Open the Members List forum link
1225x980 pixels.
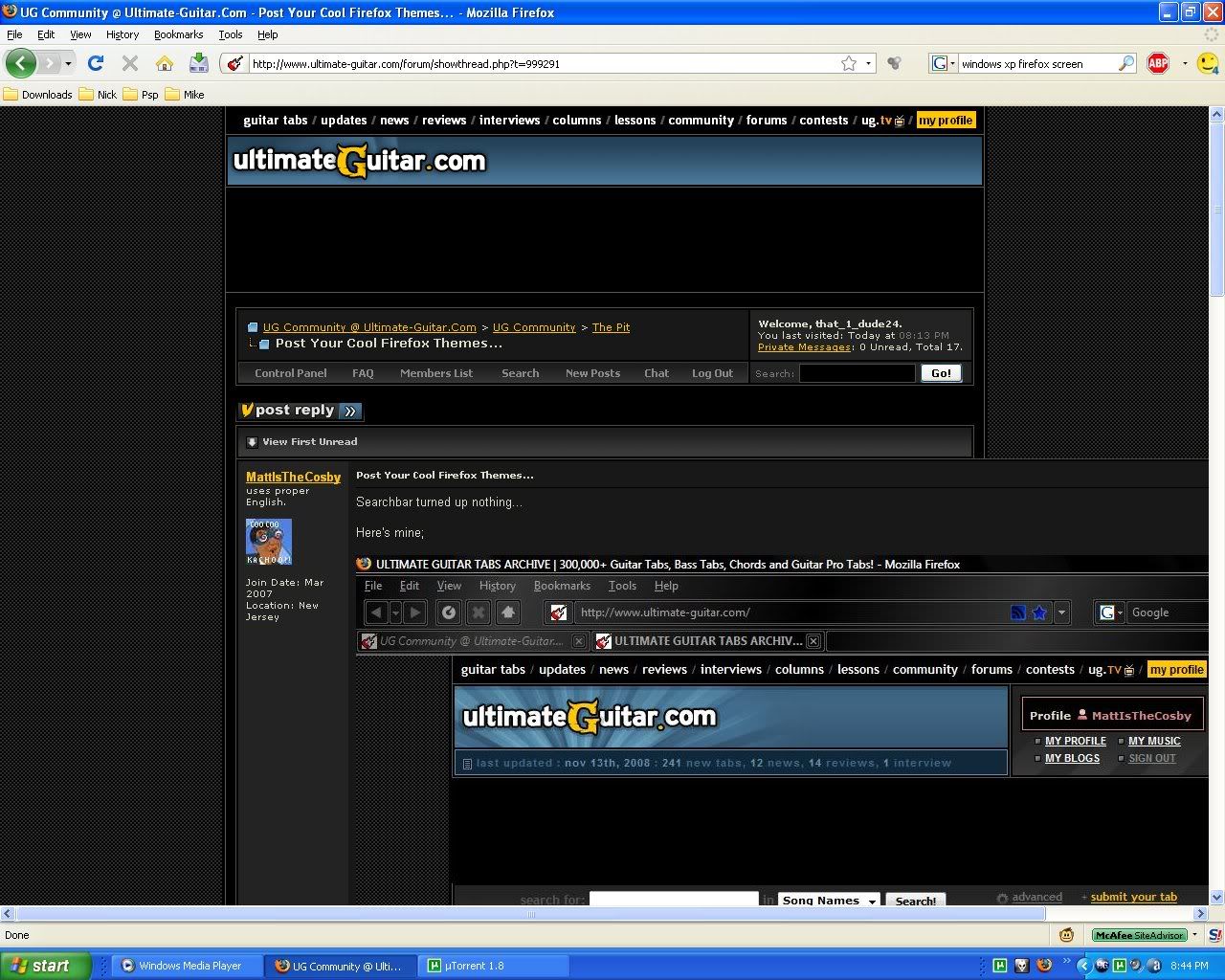436,373
